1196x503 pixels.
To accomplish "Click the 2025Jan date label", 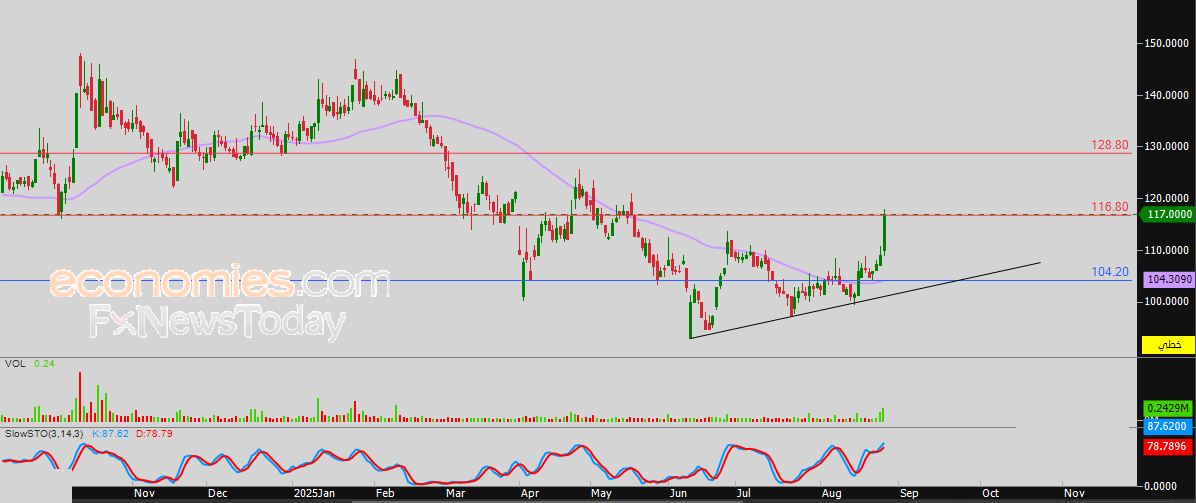I will (x=315, y=495).
